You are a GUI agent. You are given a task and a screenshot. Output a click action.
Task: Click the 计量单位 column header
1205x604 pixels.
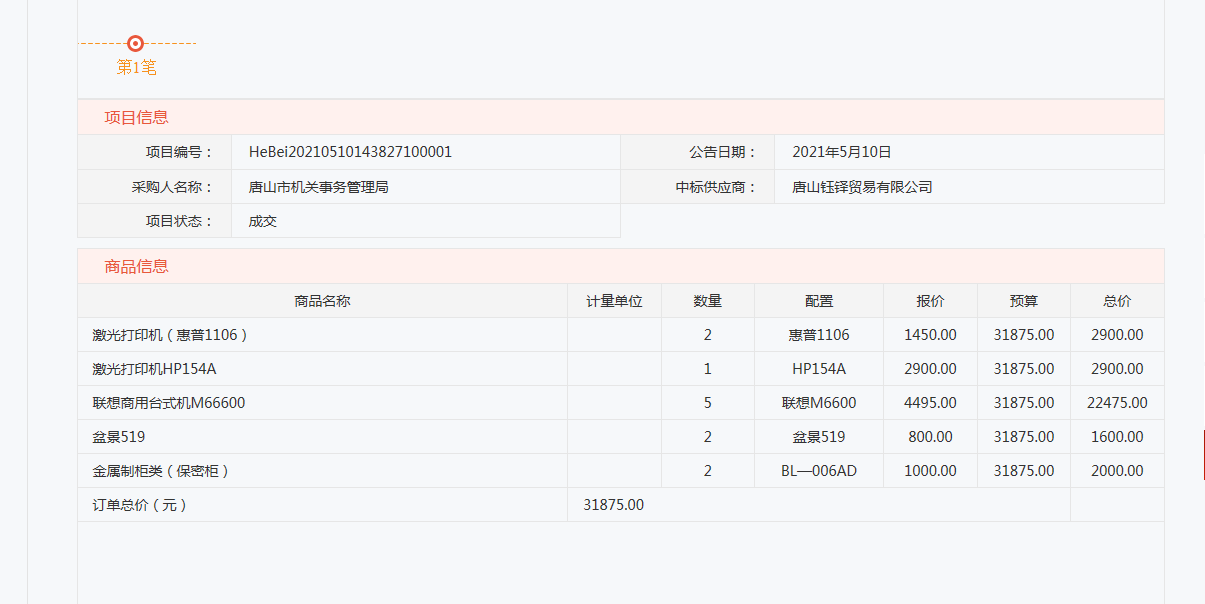614,301
